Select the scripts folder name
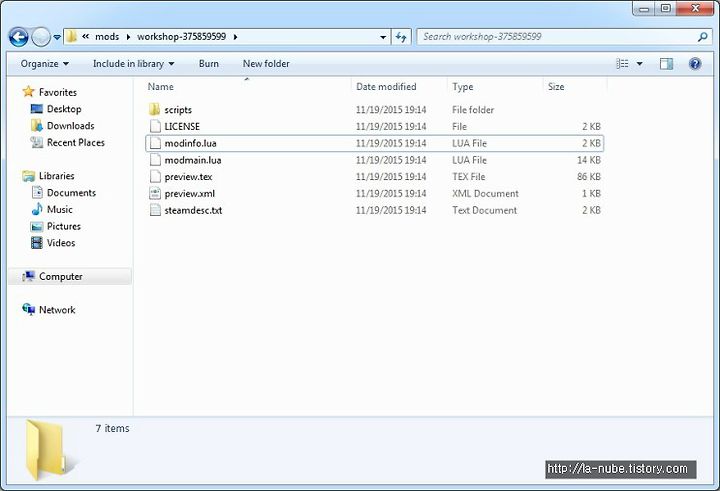The height and width of the screenshot is (491, 720). coord(178,110)
